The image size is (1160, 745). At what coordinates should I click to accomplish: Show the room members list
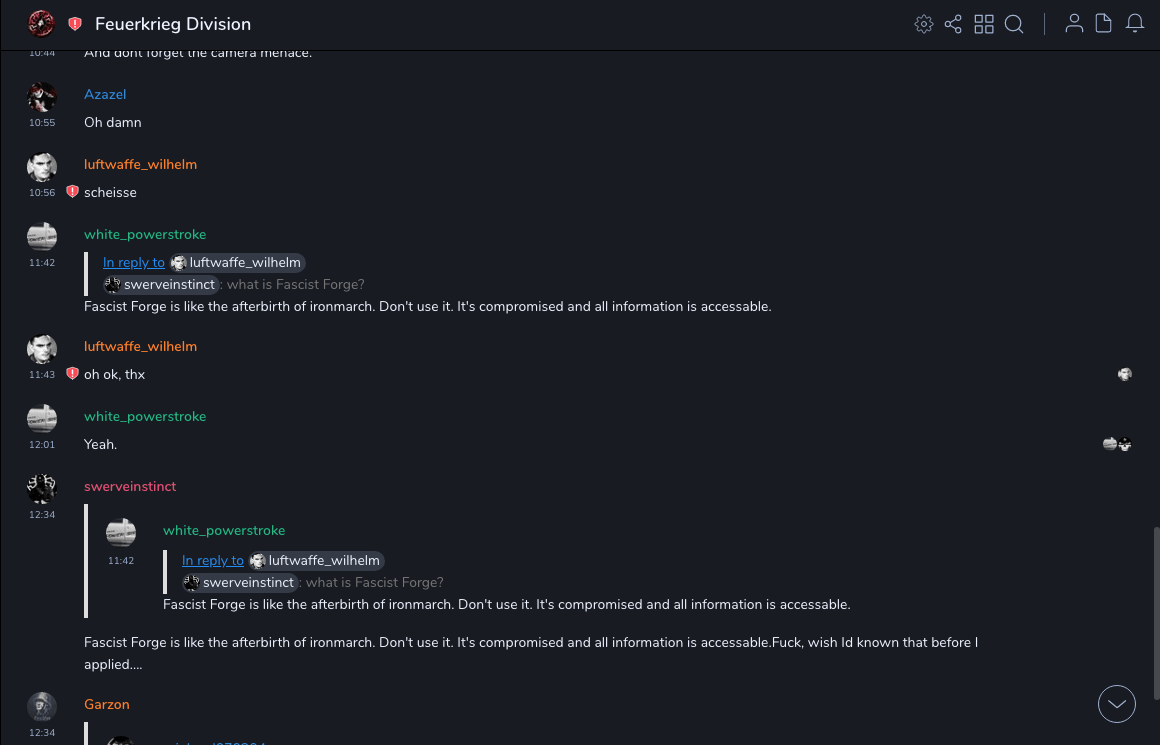1074,24
